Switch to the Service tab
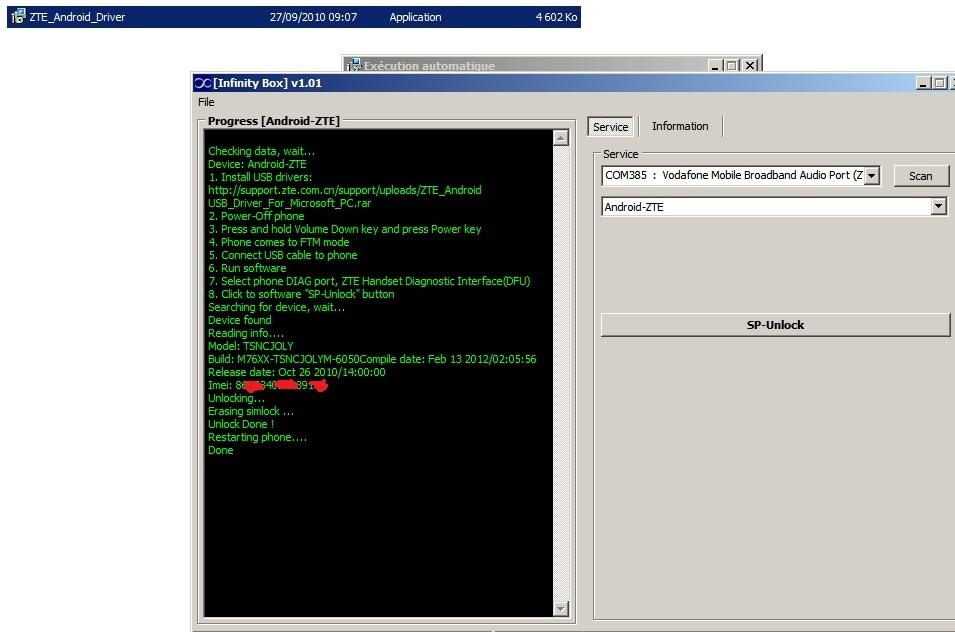This screenshot has width=955, height=632. coord(610,127)
